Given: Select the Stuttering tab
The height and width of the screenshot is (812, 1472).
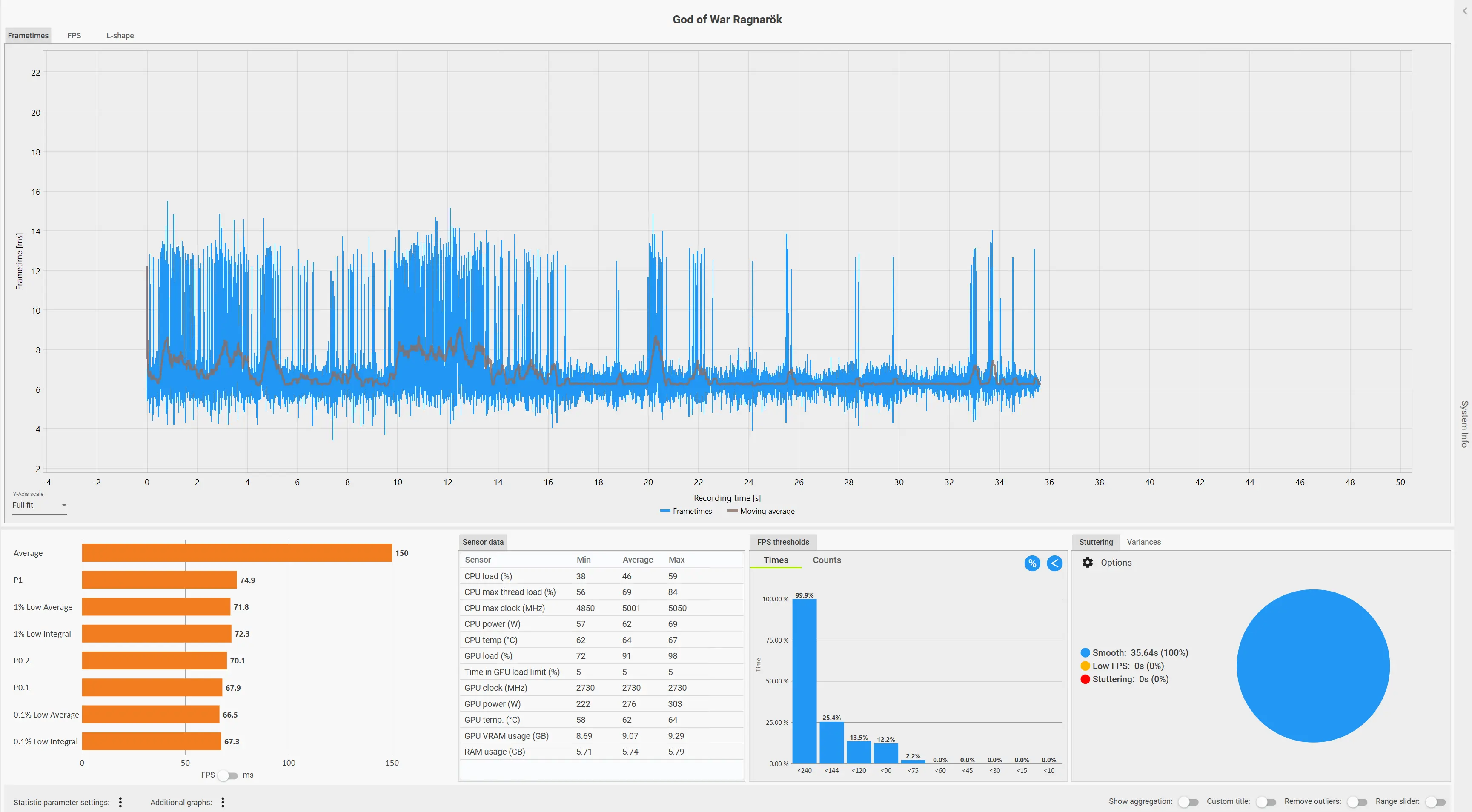Looking at the screenshot, I should (1095, 542).
